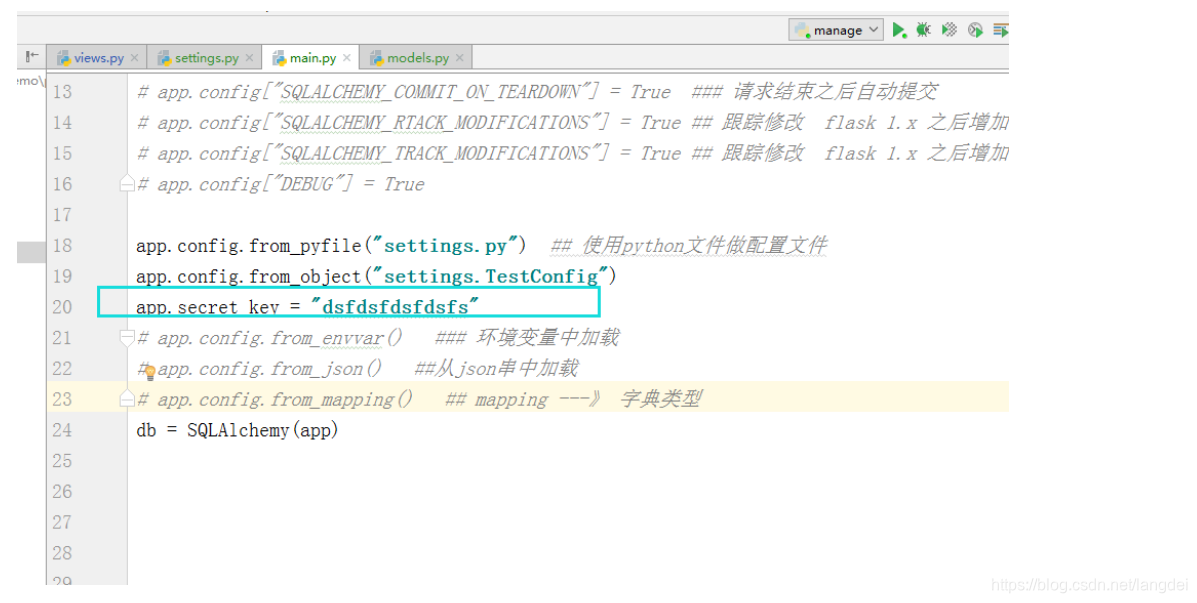1197x603 pixels.
Task: Collapse the comment fold marker on line 16
Action: coord(127,183)
